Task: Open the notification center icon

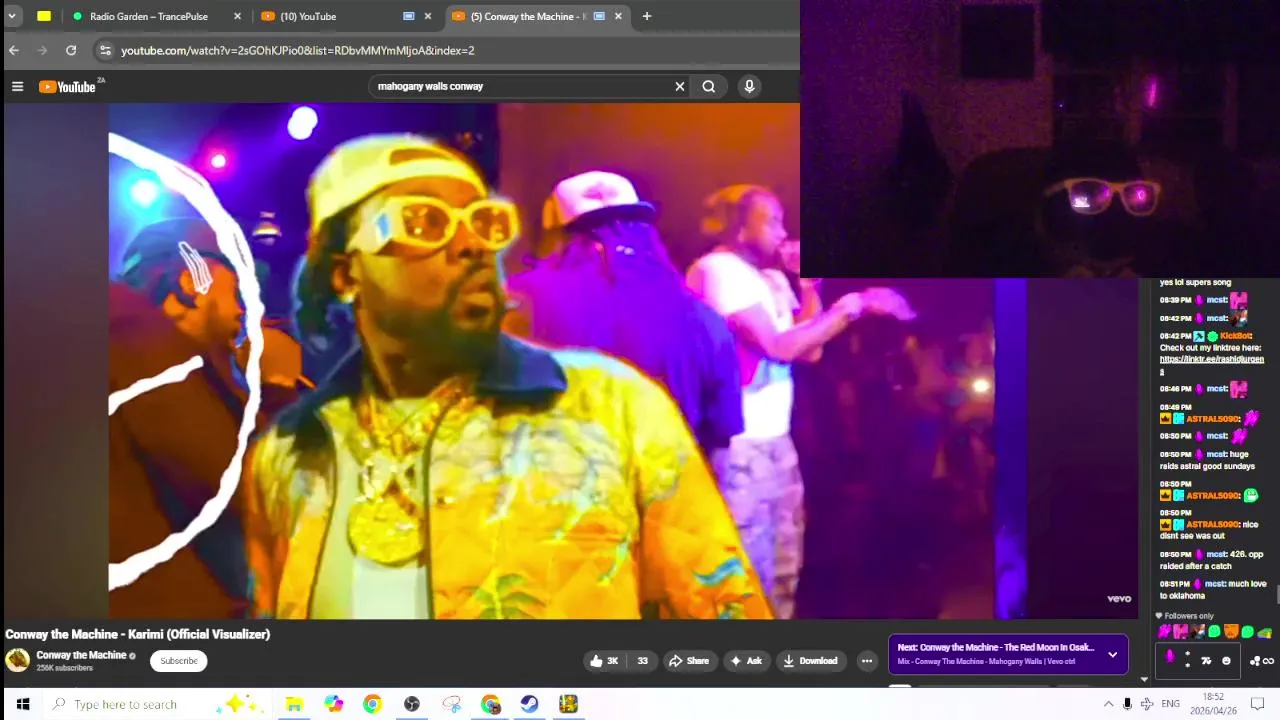Action: [x=1258, y=704]
